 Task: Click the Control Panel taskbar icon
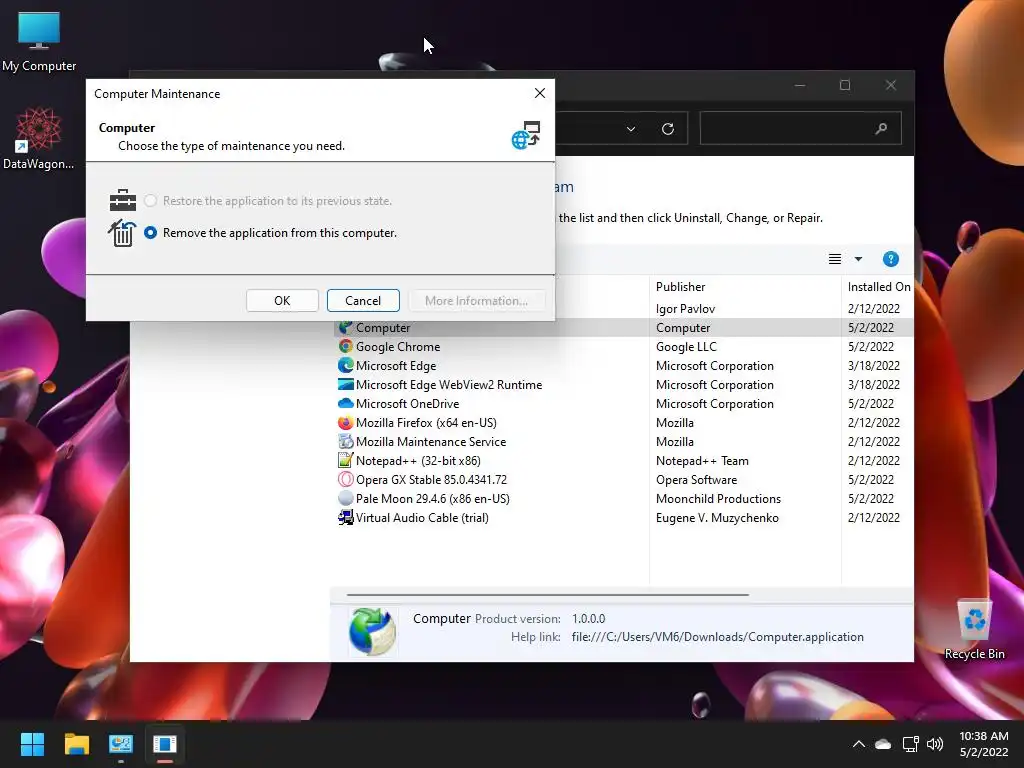point(121,744)
